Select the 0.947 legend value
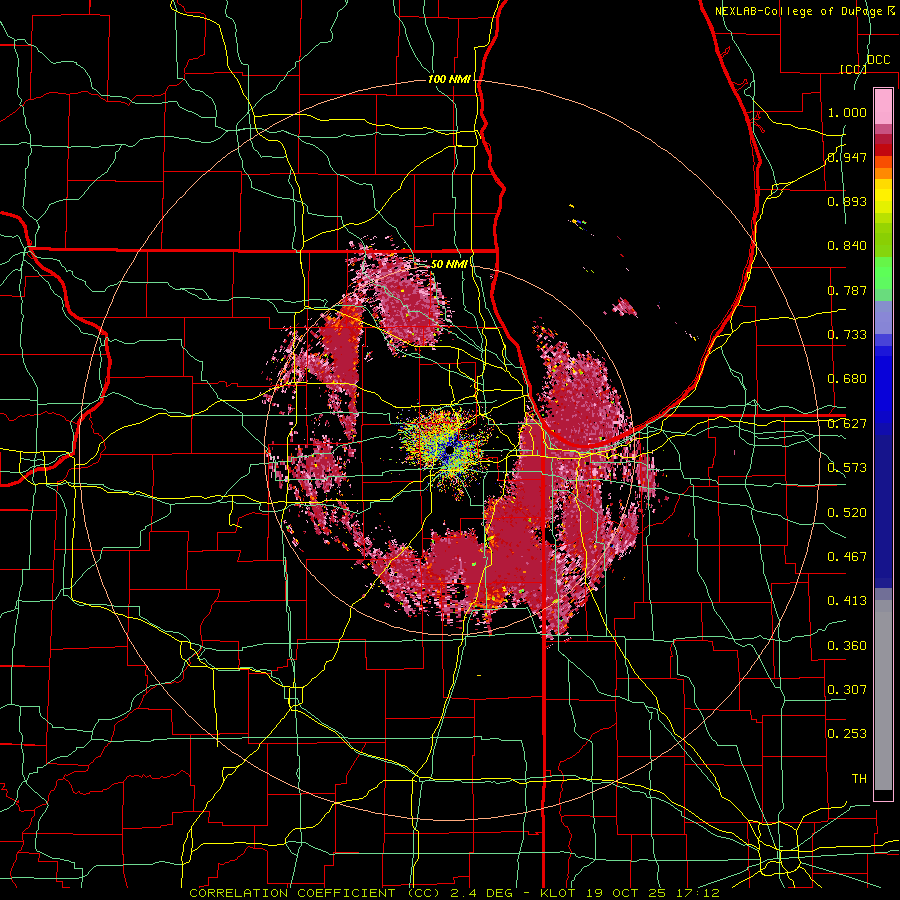 847,157
